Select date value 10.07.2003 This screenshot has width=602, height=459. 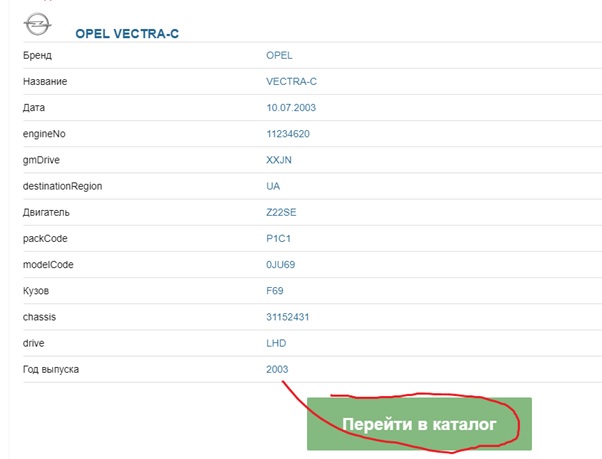tap(291, 107)
